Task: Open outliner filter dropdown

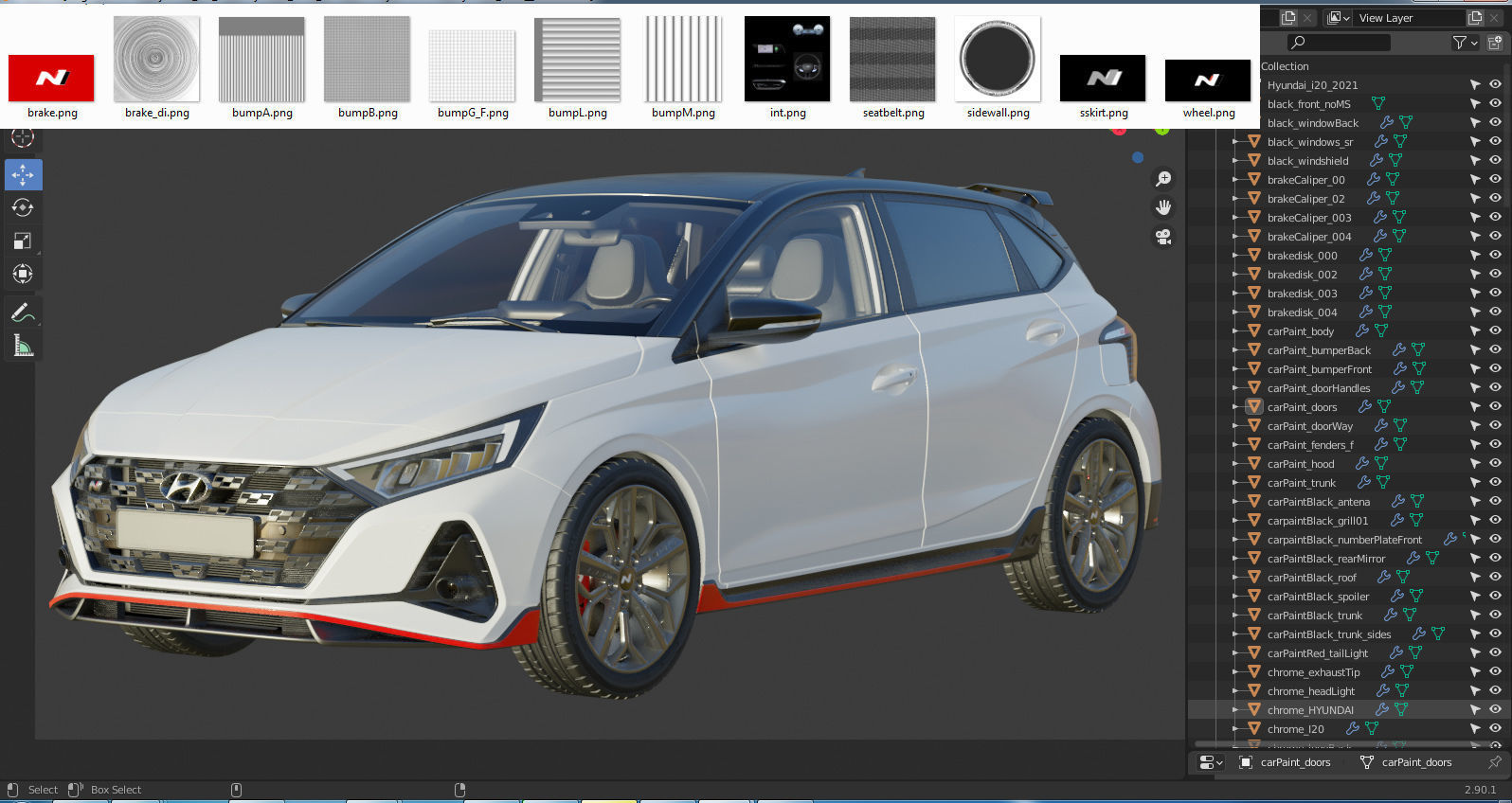Action: tap(1466, 42)
